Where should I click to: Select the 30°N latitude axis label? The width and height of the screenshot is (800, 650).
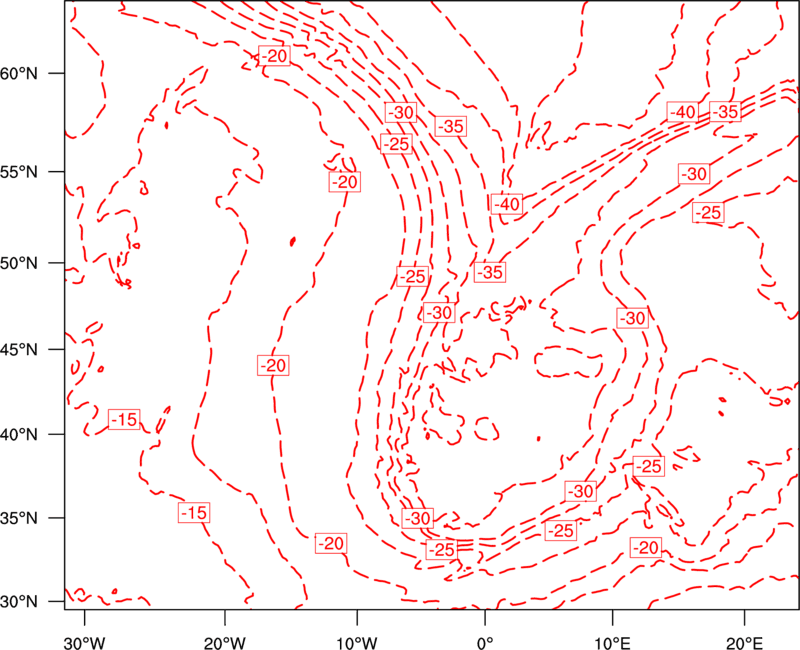pyautogui.click(x=19, y=602)
